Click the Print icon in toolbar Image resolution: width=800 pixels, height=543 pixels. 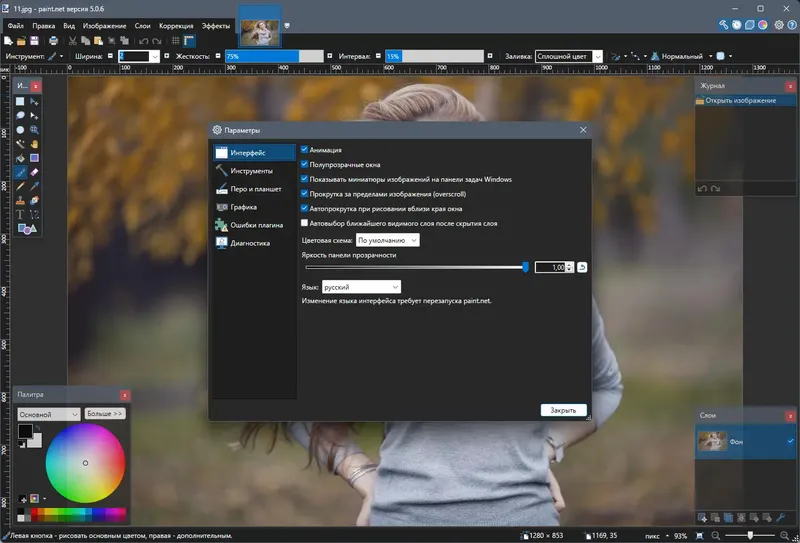53,41
